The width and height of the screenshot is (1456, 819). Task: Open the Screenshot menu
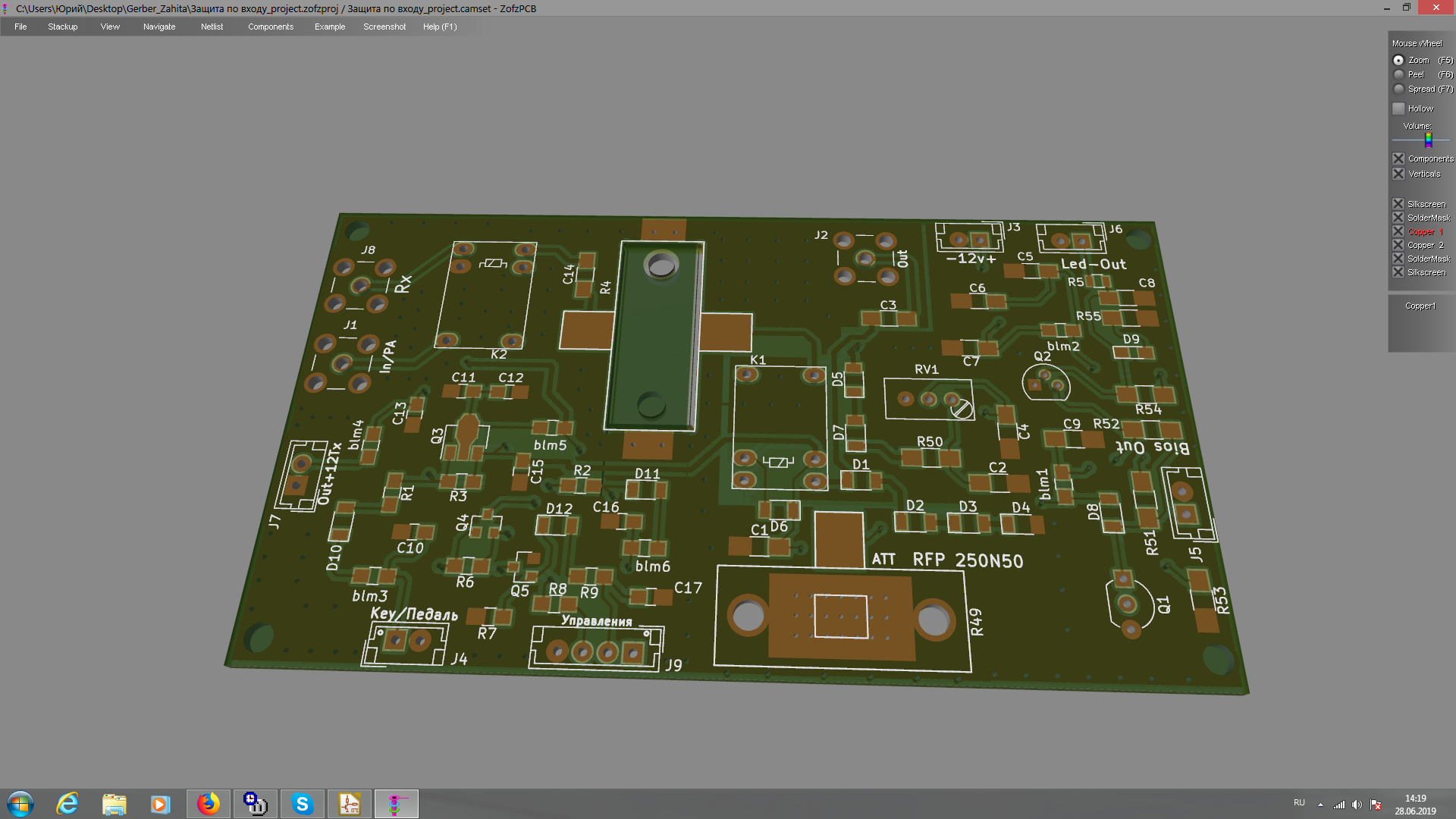[384, 27]
